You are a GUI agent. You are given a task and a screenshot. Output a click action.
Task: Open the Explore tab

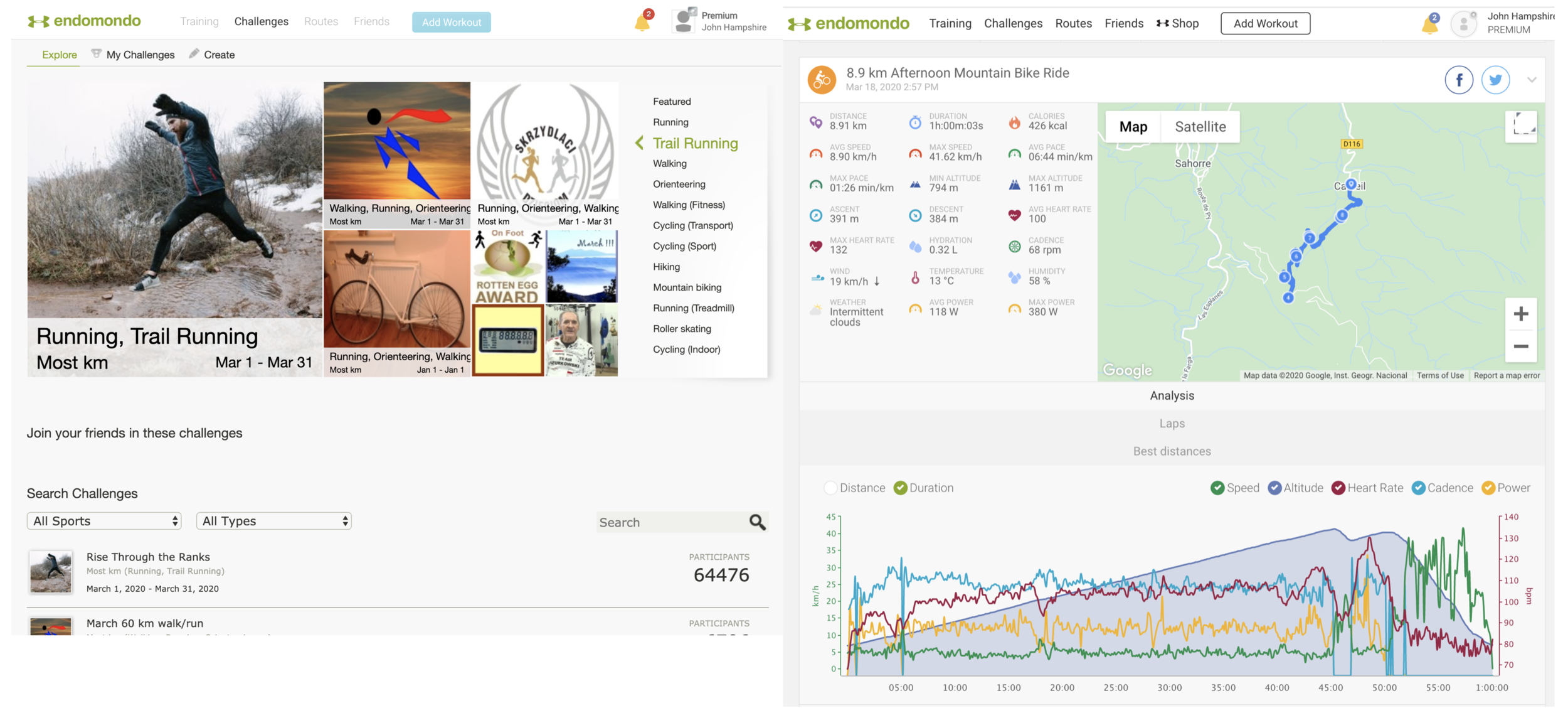click(x=60, y=55)
